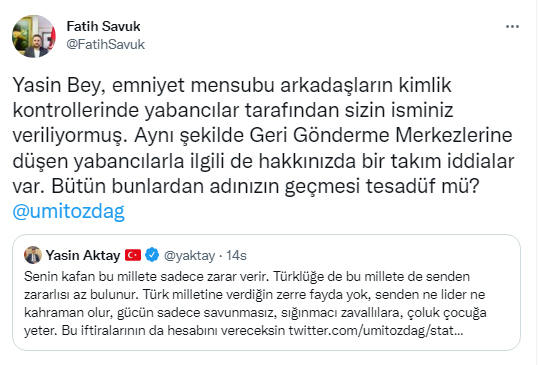Click quoted text 'Bu iftiralarının da hesabını vereceksin'
The width and height of the screenshot is (538, 365).
[x=173, y=331]
